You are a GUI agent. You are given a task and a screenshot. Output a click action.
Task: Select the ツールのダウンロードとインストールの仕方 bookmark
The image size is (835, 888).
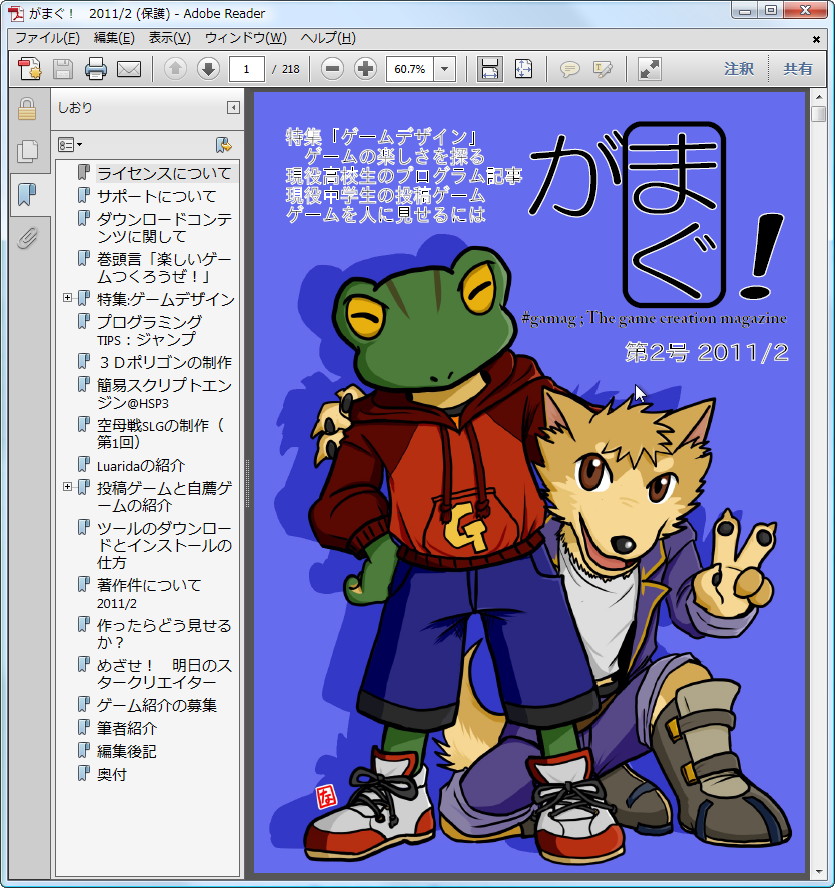point(164,545)
